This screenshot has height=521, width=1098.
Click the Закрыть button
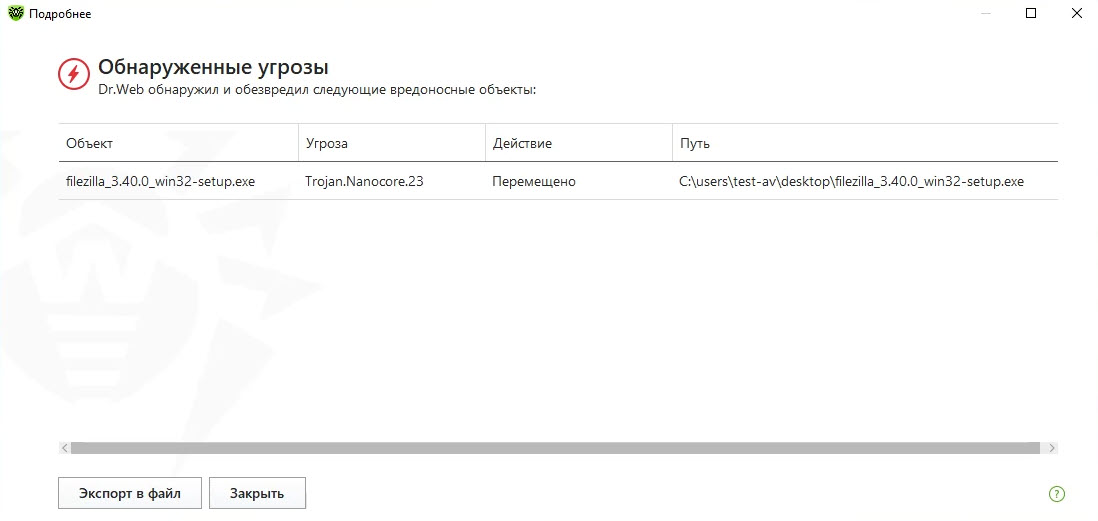[257, 493]
